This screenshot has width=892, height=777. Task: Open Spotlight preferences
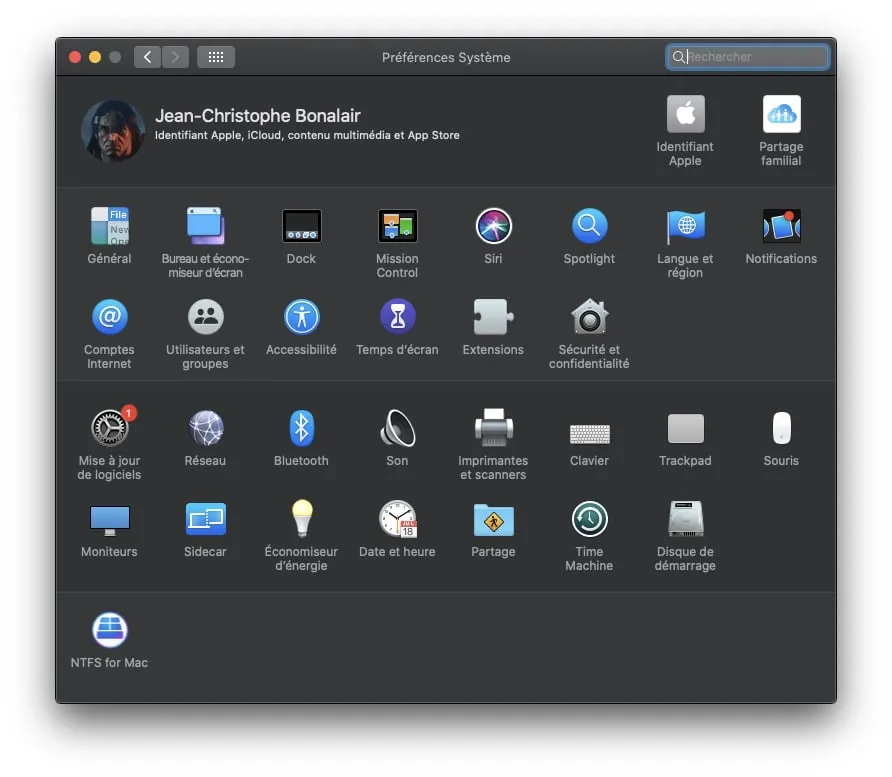[589, 226]
